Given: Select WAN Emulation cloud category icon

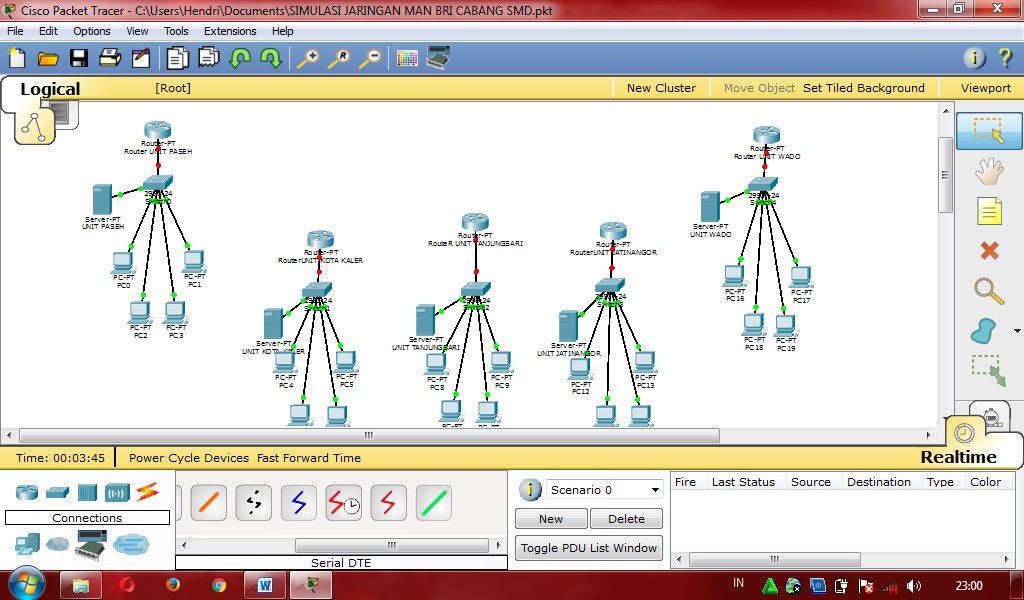Looking at the screenshot, I should coord(57,543).
